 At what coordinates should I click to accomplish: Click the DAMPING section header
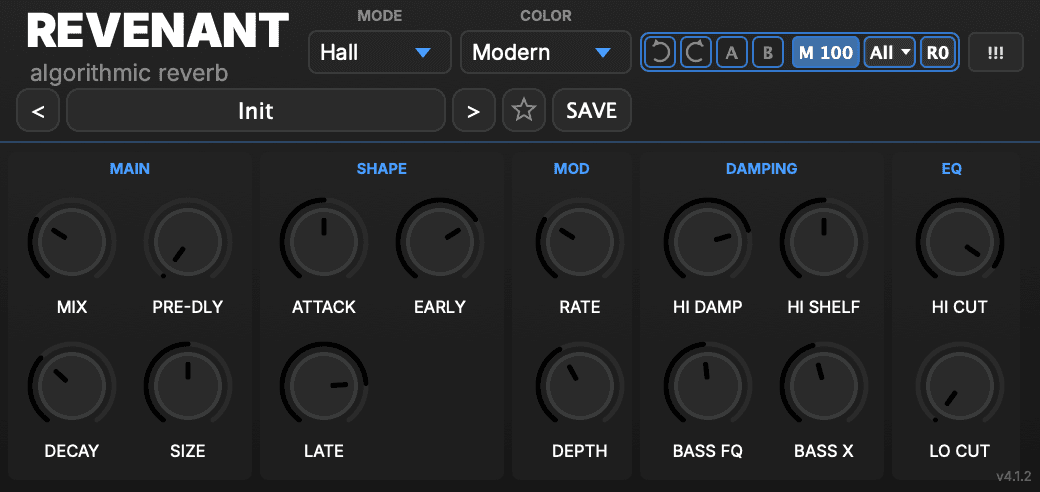click(x=761, y=168)
